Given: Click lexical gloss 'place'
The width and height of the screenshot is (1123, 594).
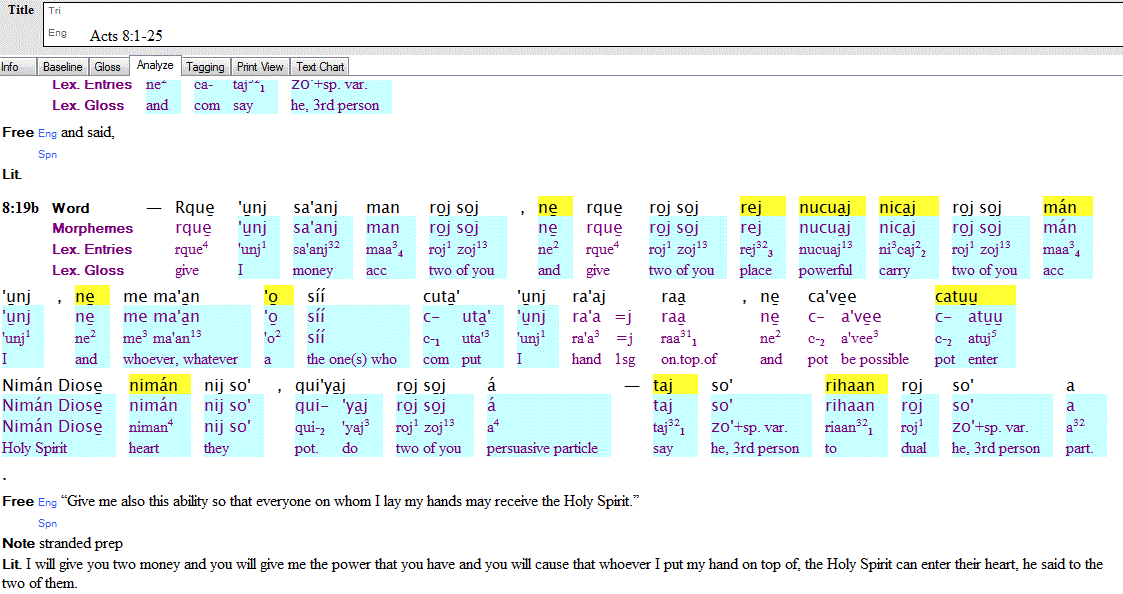Looking at the screenshot, I should [756, 271].
